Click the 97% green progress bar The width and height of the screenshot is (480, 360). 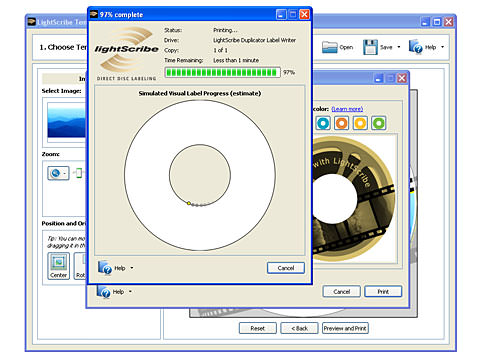point(222,72)
